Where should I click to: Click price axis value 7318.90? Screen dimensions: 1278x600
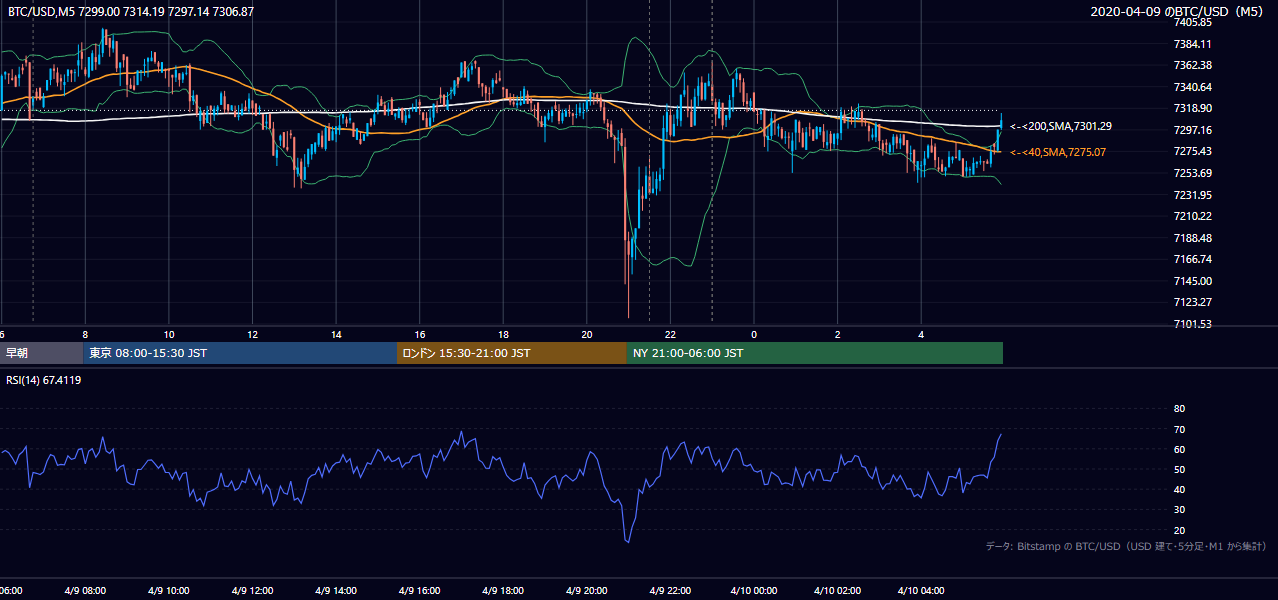1193,108
